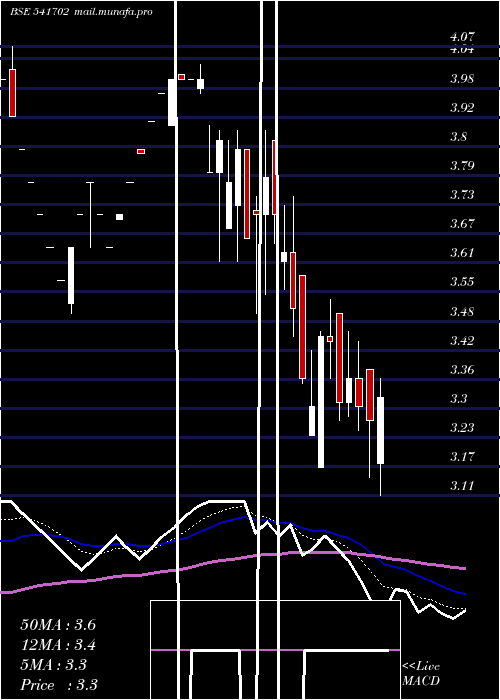Select the 3.73 price axis label
This screenshot has height=700, width=500.
coord(462,195)
